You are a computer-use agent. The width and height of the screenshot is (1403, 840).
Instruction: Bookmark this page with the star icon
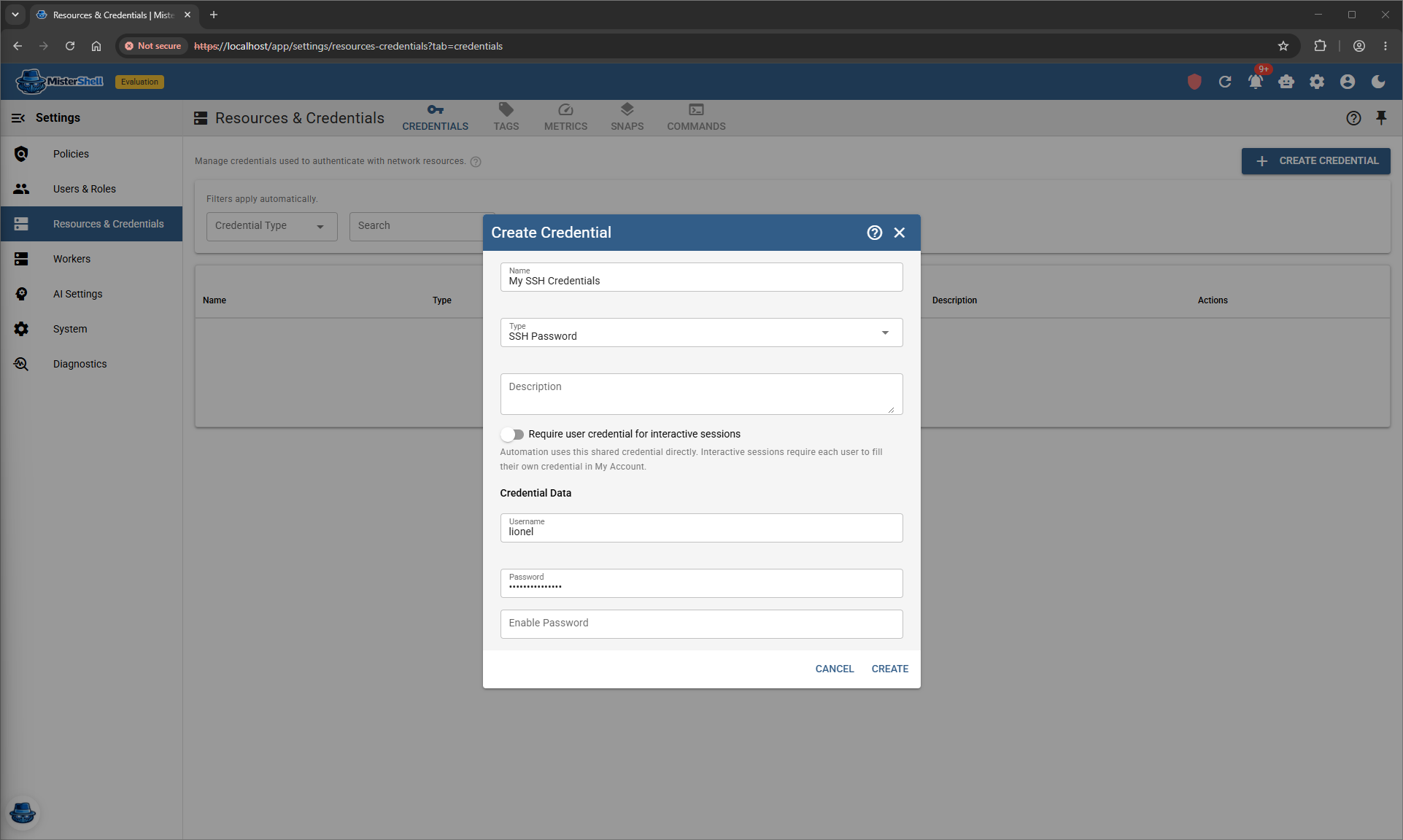(1283, 46)
